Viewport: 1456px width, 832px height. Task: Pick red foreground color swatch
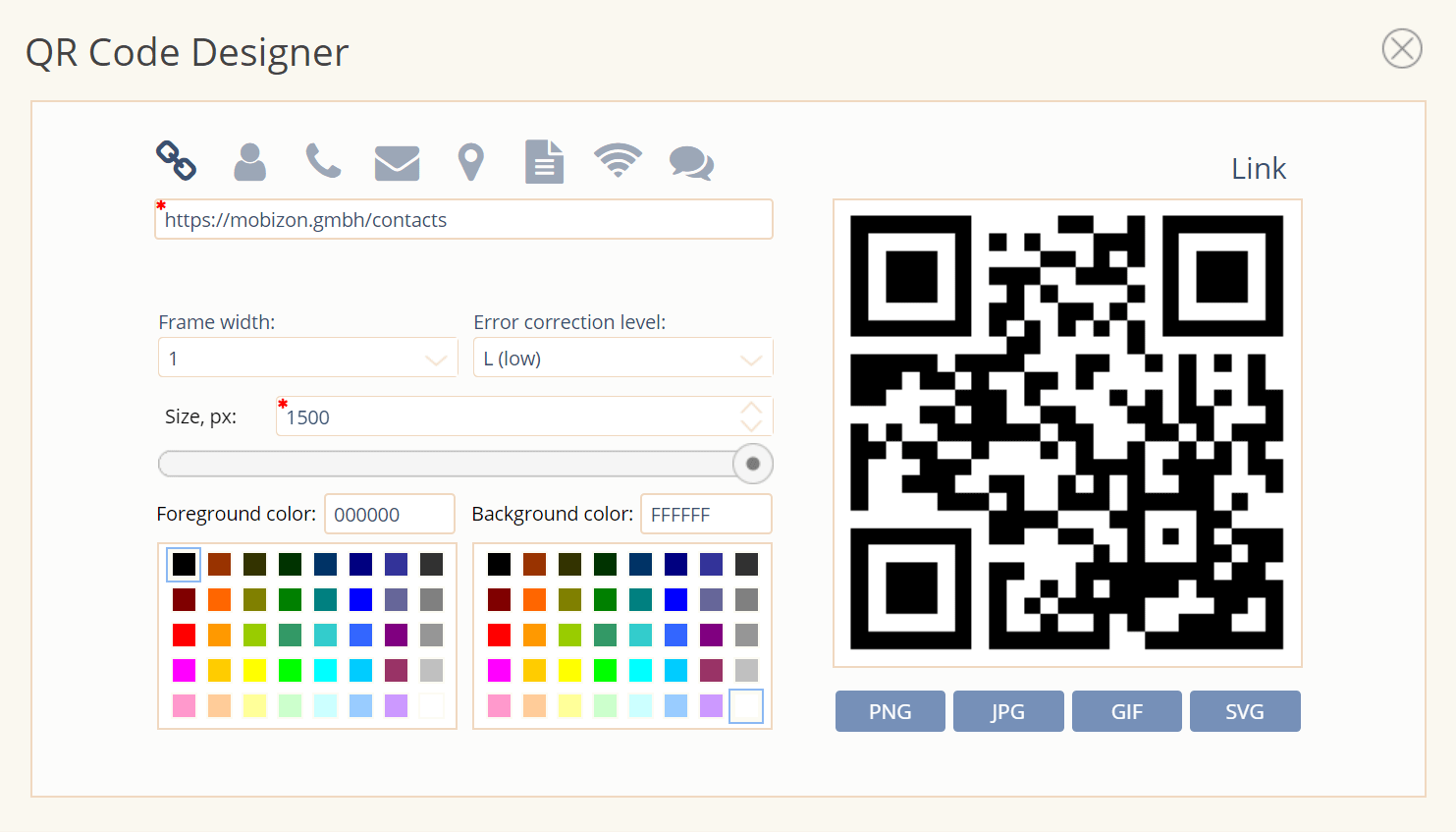coord(184,635)
